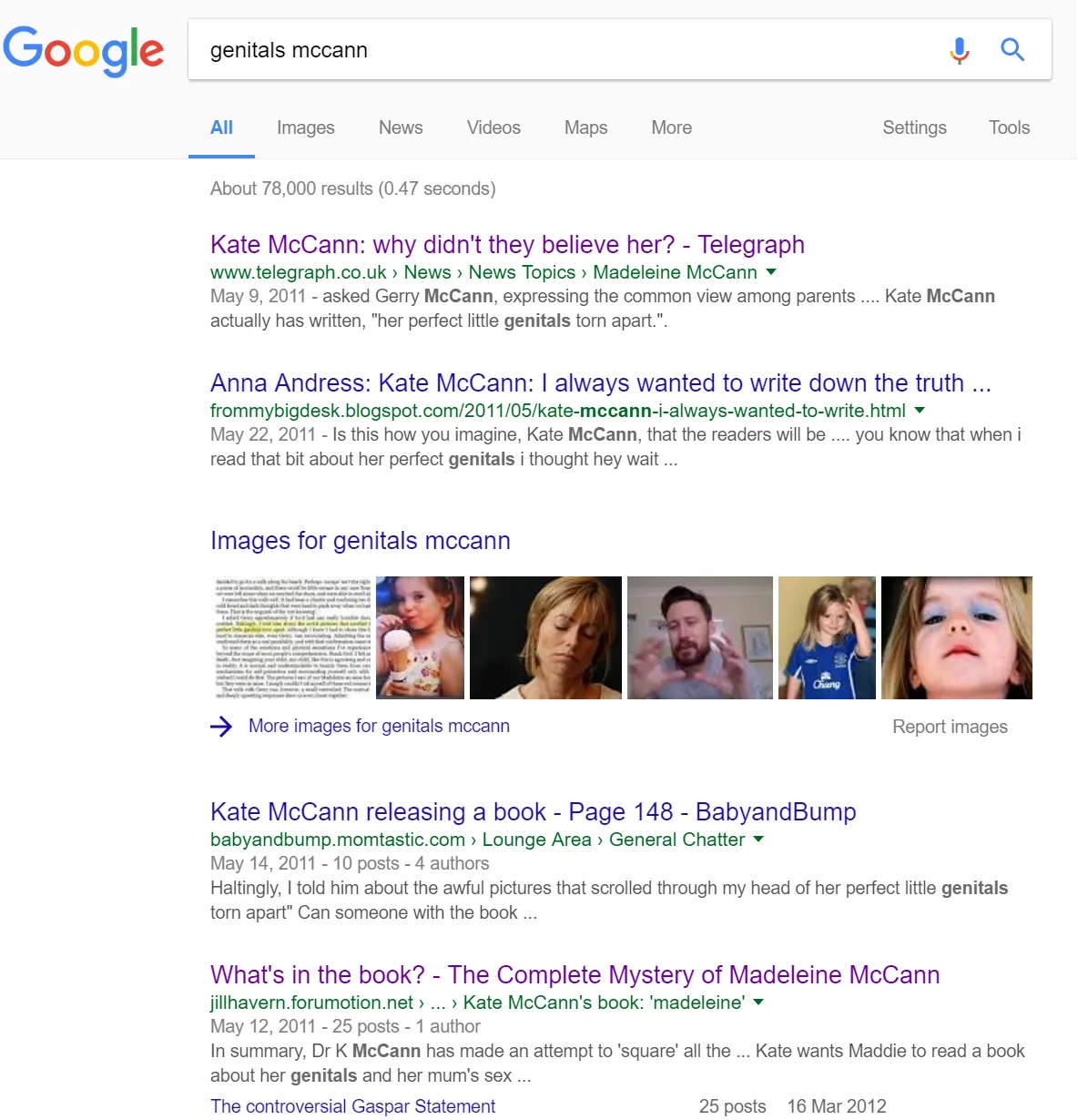Viewport: 1078px width, 1120px height.
Task: Click the arrow icon beside More images
Action: [221, 726]
